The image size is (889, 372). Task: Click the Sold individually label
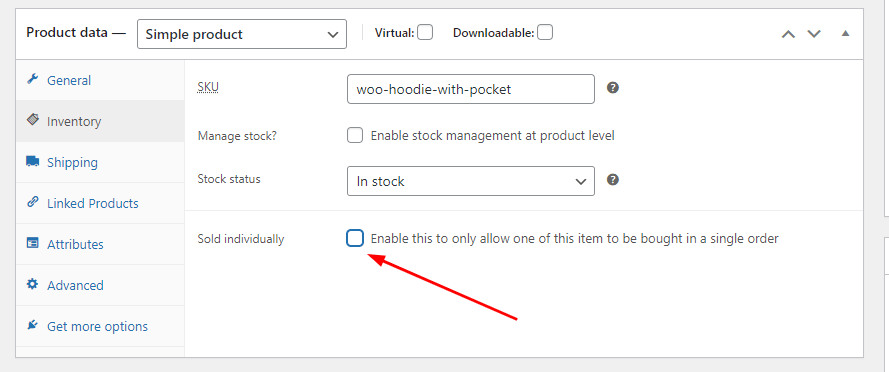pos(240,239)
